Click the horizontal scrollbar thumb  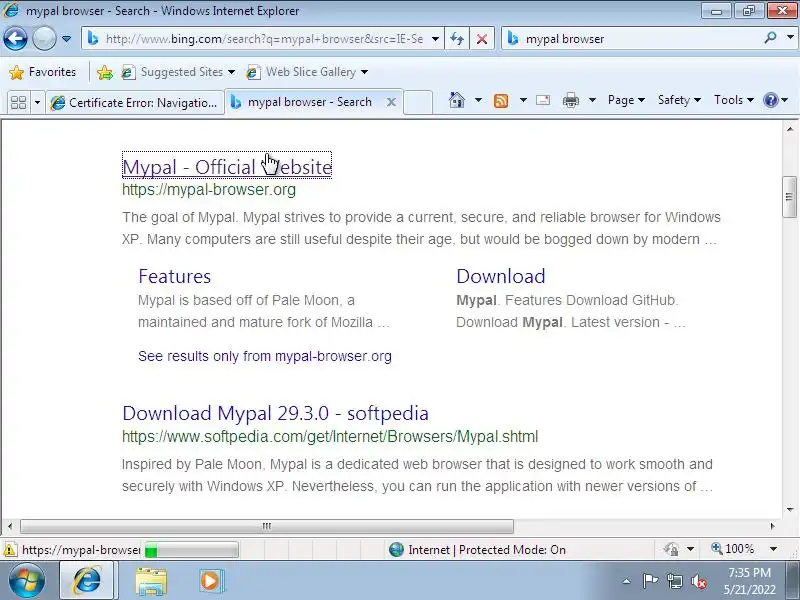coord(267,526)
